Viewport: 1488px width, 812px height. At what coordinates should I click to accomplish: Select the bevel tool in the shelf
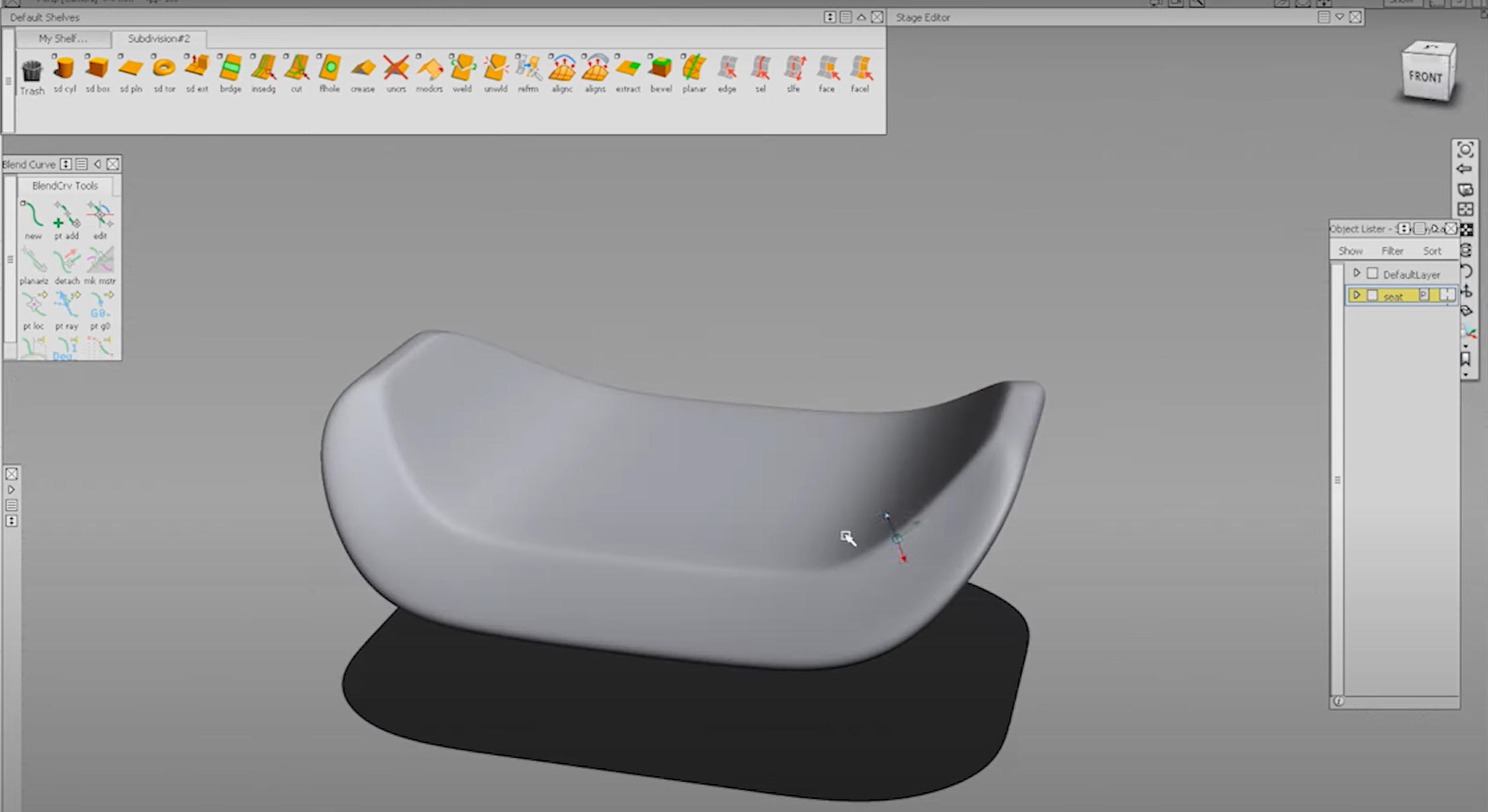(x=661, y=70)
